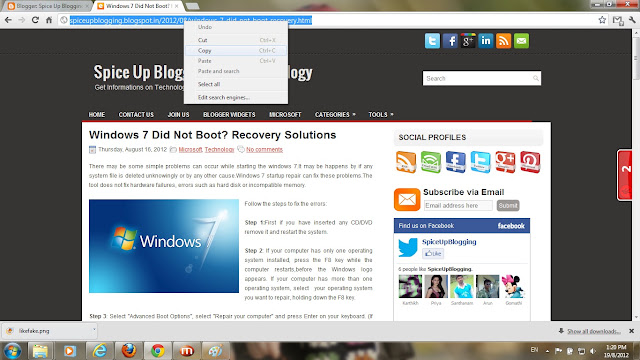Click the Facebook Like button
This screenshot has width=640, height=360.
coord(433,253)
